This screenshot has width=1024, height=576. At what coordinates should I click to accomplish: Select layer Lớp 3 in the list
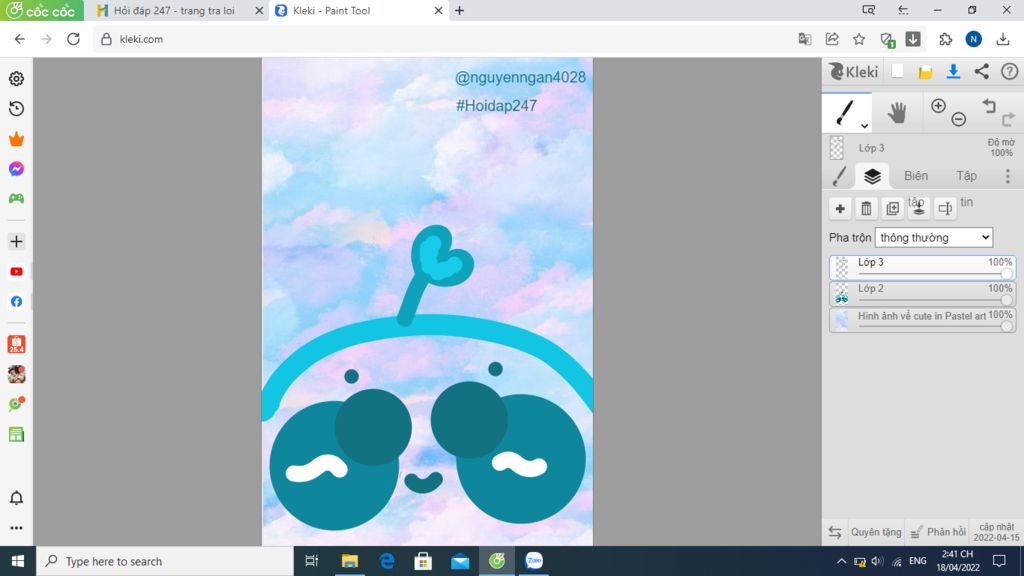click(922, 268)
